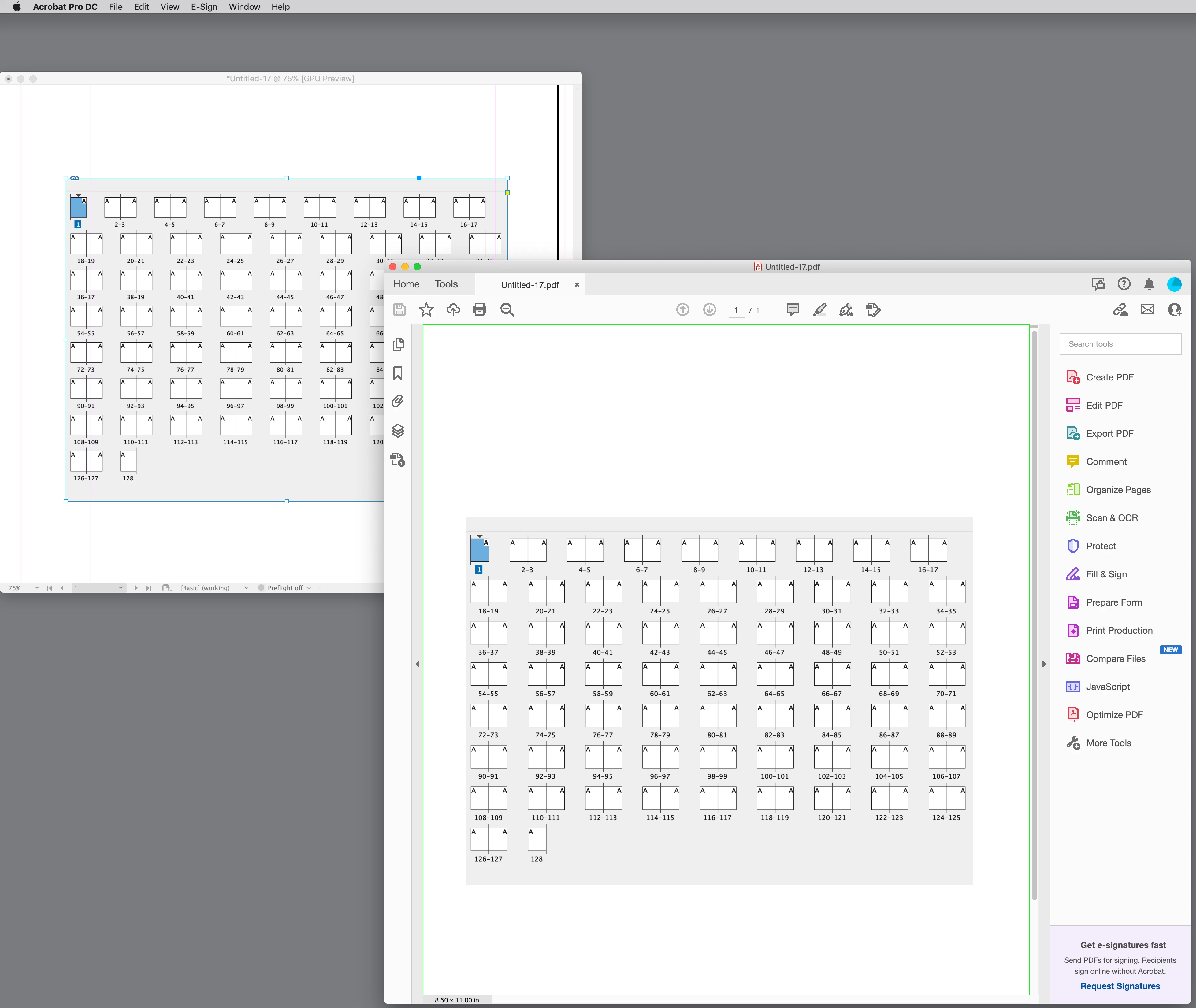Click the Print icon in the toolbar
The image size is (1196, 1008).
pos(479,310)
